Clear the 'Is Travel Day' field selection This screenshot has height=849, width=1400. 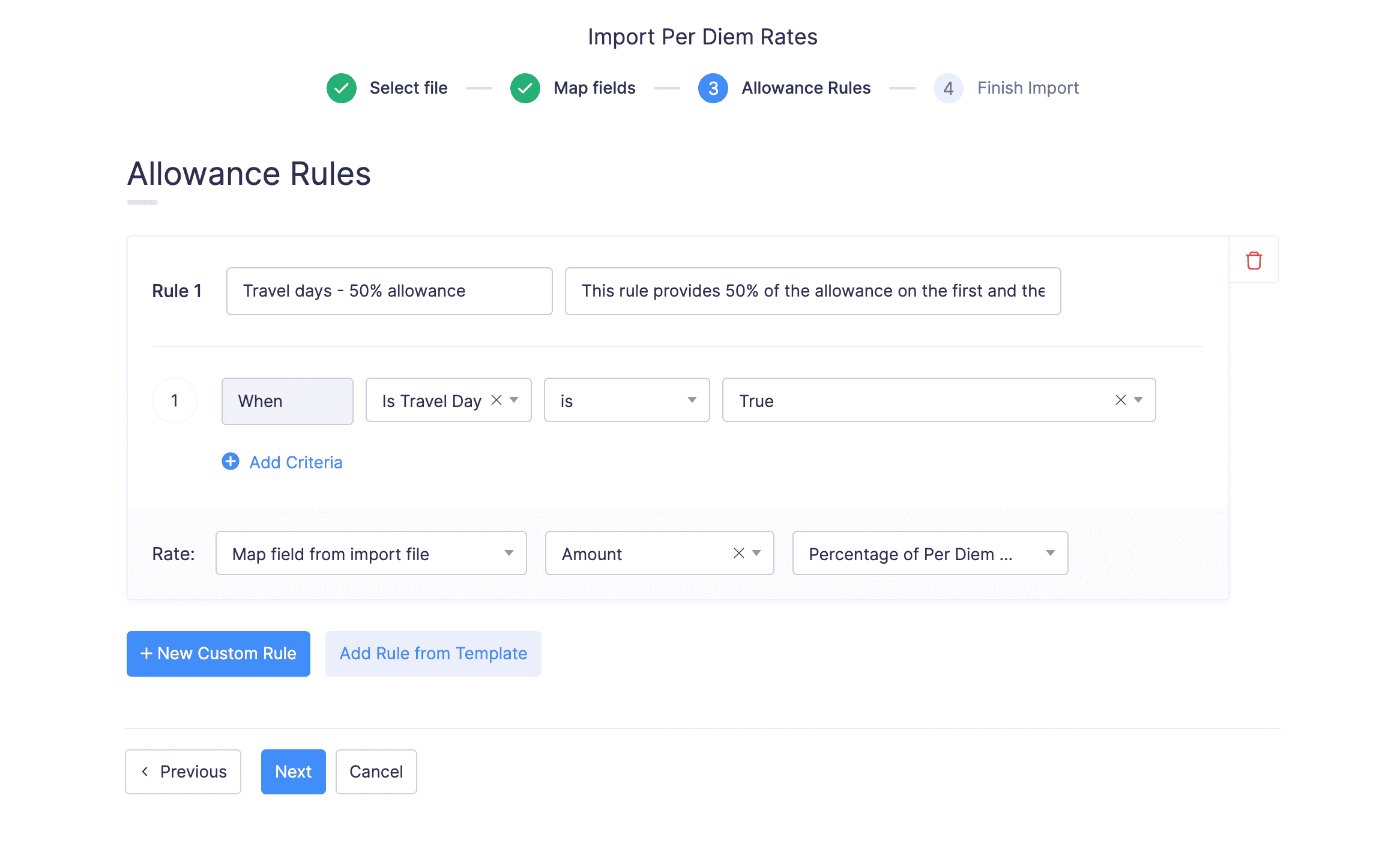point(496,400)
